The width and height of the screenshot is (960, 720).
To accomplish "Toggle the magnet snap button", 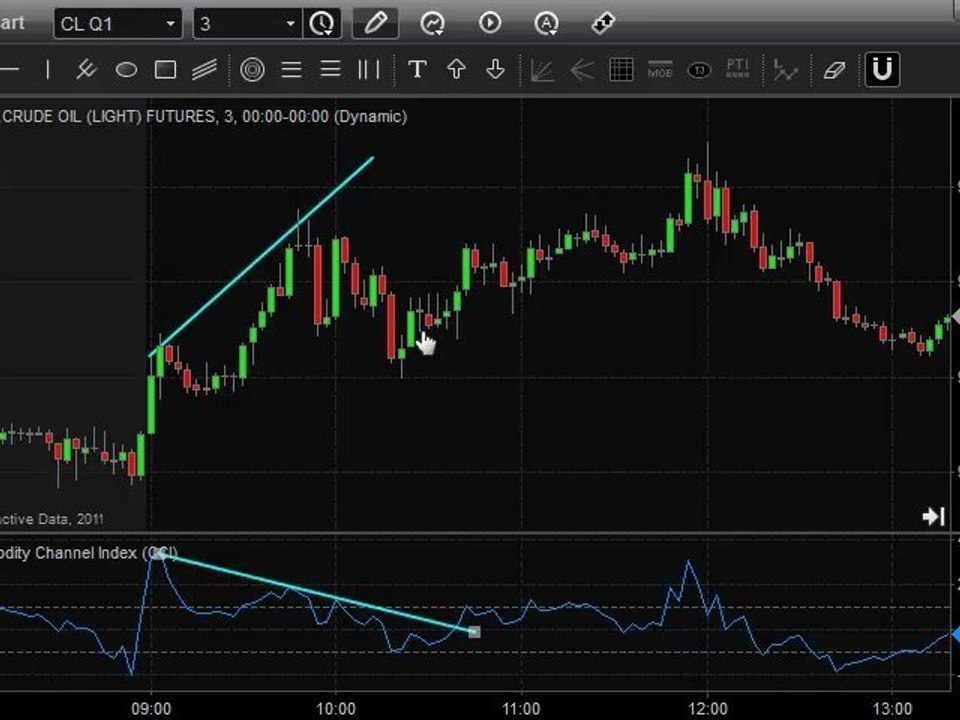I will 882,69.
